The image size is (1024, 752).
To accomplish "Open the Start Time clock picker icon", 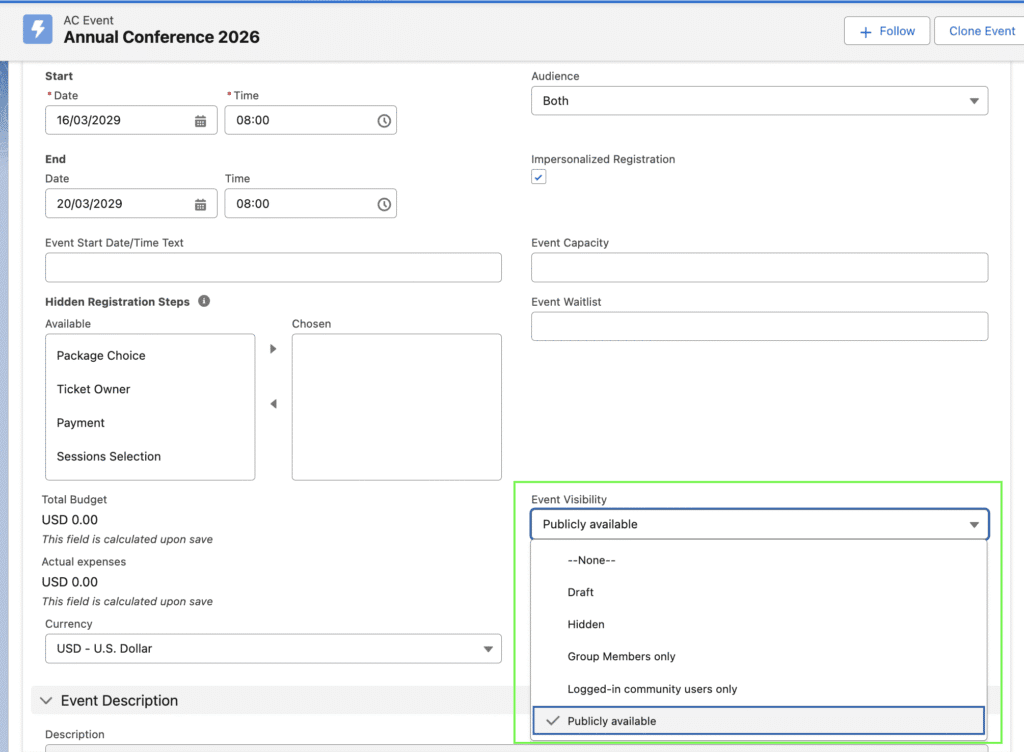I will [x=384, y=121].
